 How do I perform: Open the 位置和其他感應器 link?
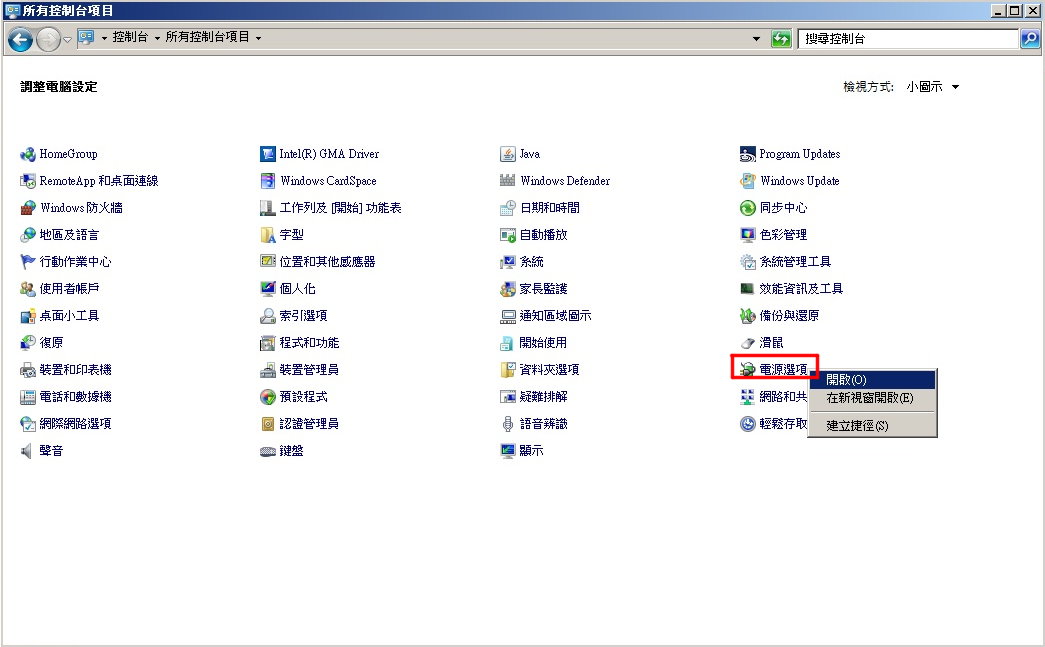(x=327, y=262)
